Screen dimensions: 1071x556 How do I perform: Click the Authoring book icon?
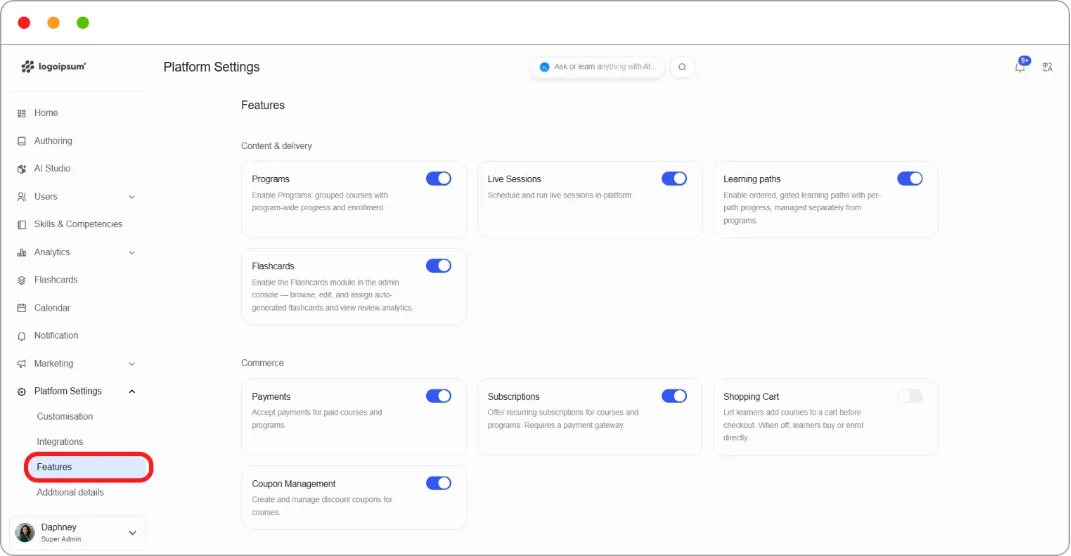click(x=22, y=141)
